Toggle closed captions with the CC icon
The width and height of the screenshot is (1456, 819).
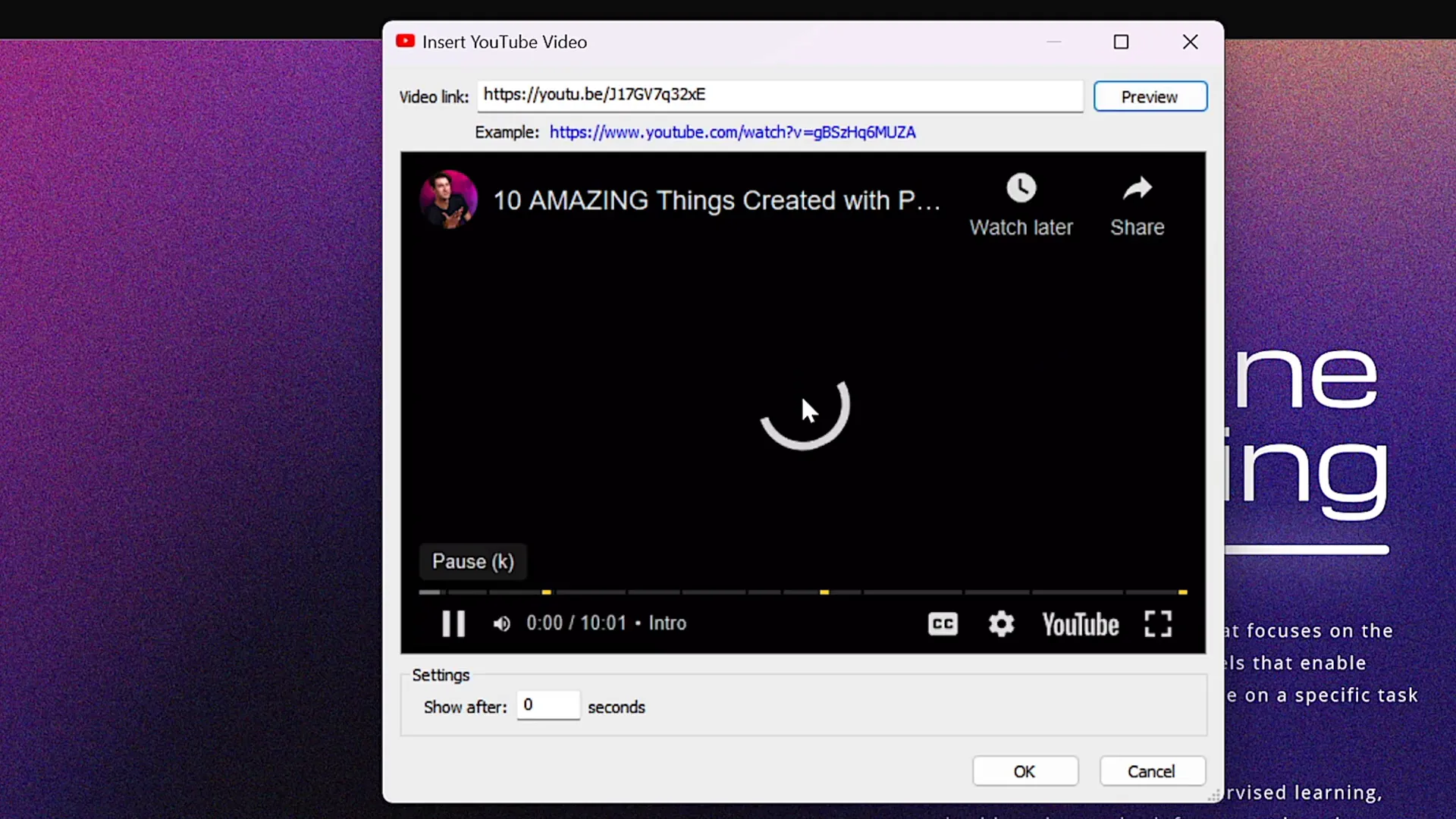click(943, 624)
